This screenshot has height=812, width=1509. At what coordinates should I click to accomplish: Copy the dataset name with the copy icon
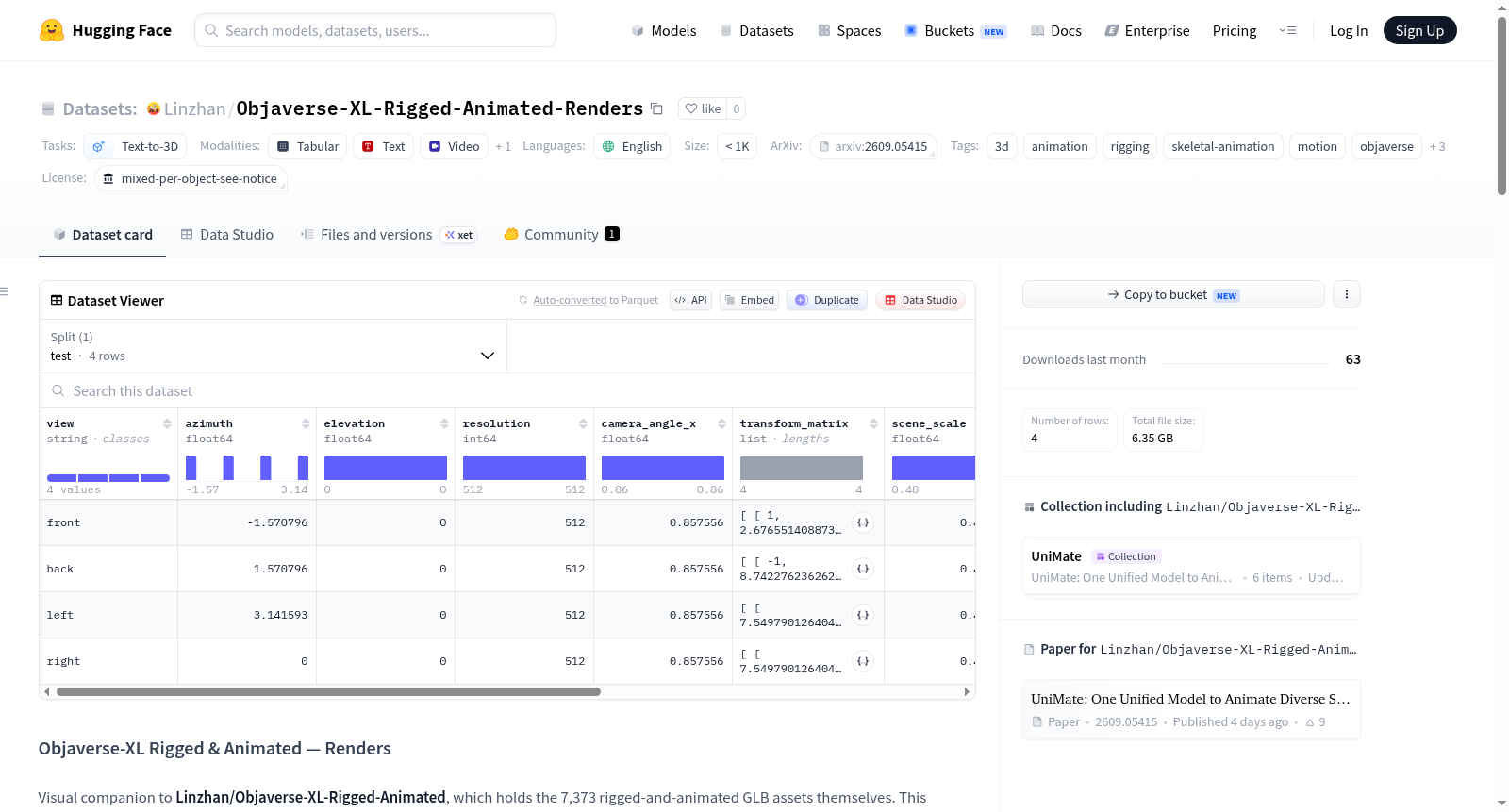coord(656,108)
